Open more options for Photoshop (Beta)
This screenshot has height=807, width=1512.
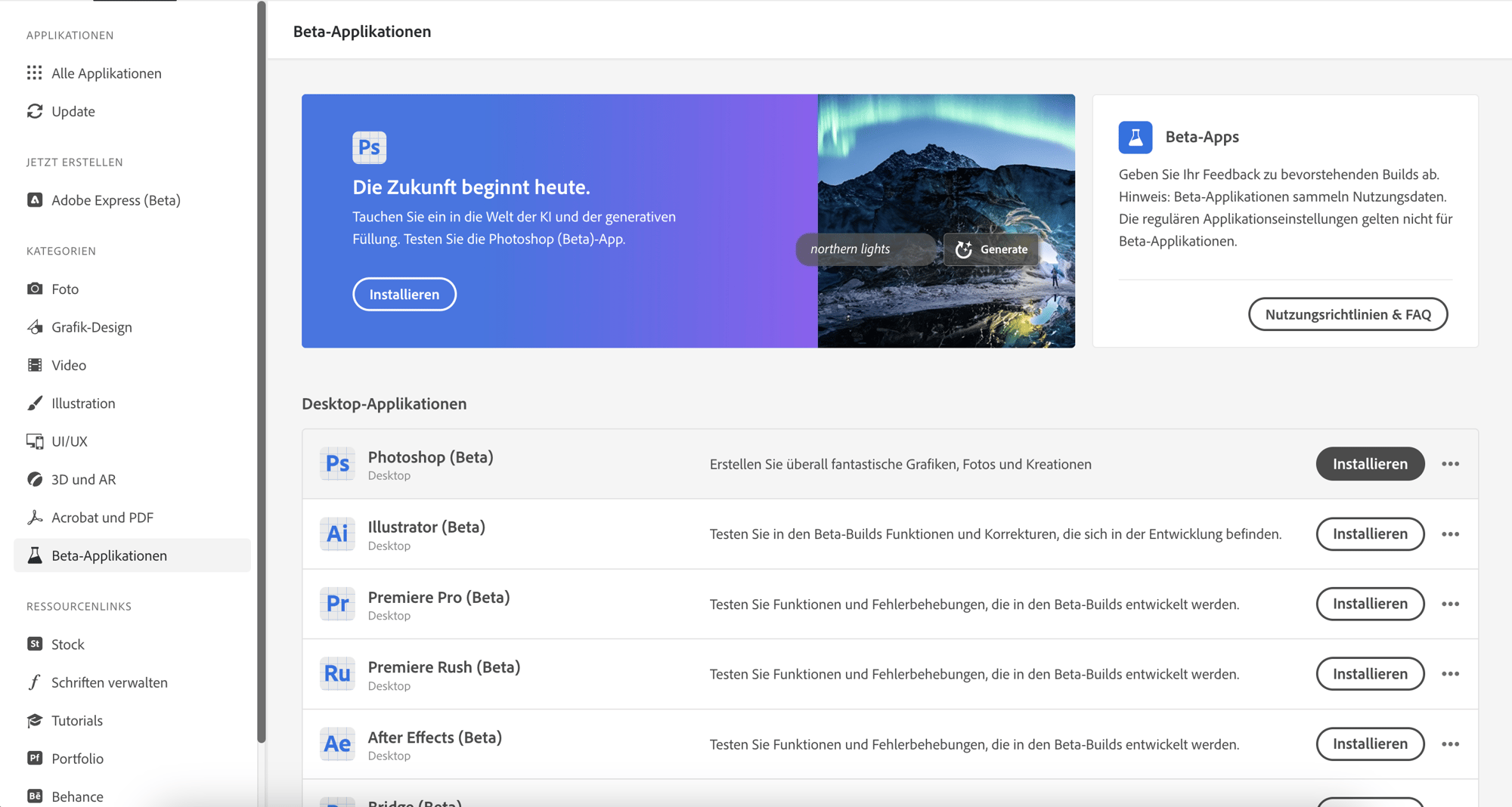click(x=1450, y=464)
